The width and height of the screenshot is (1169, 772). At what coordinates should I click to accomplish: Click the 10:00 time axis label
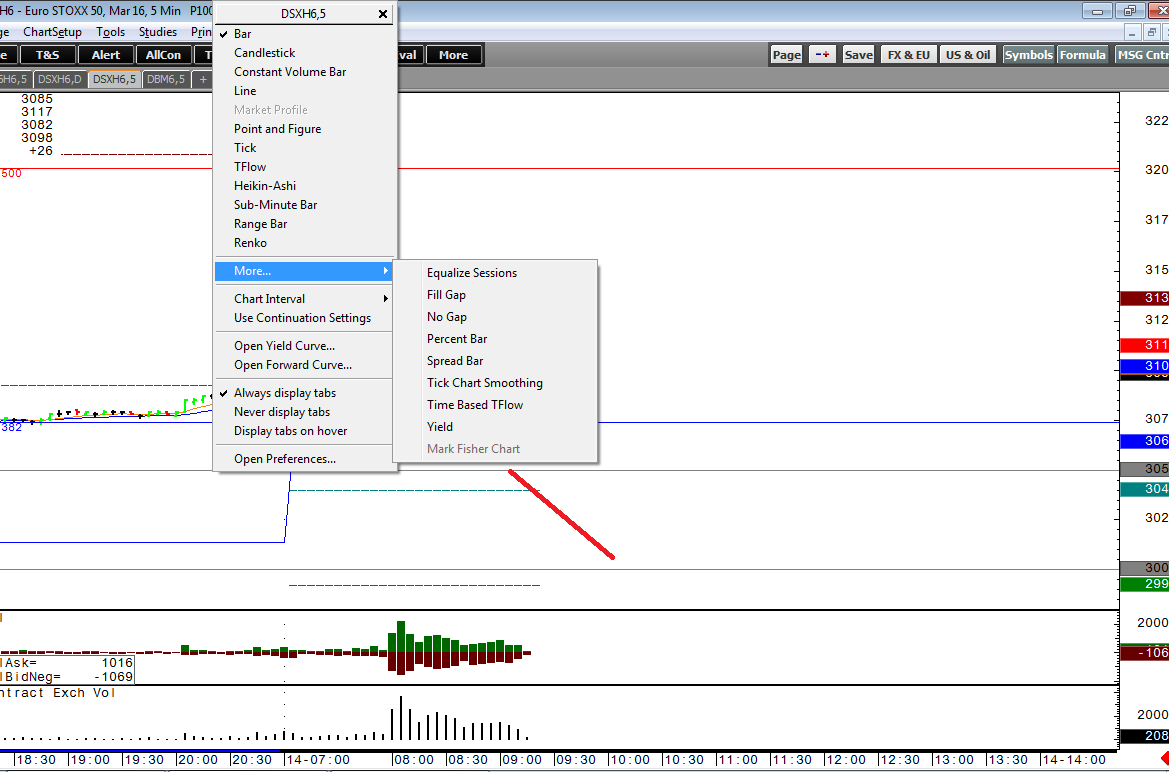coord(630,760)
